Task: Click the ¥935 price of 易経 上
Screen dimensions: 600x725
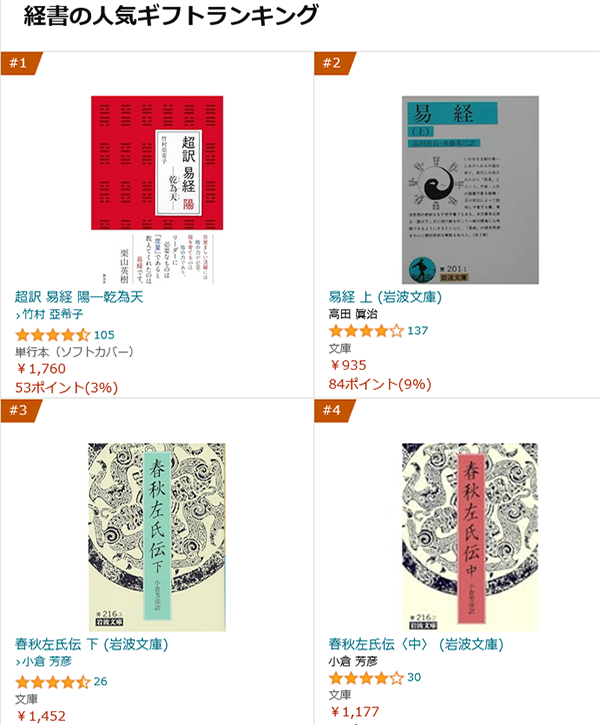Action: click(x=348, y=365)
